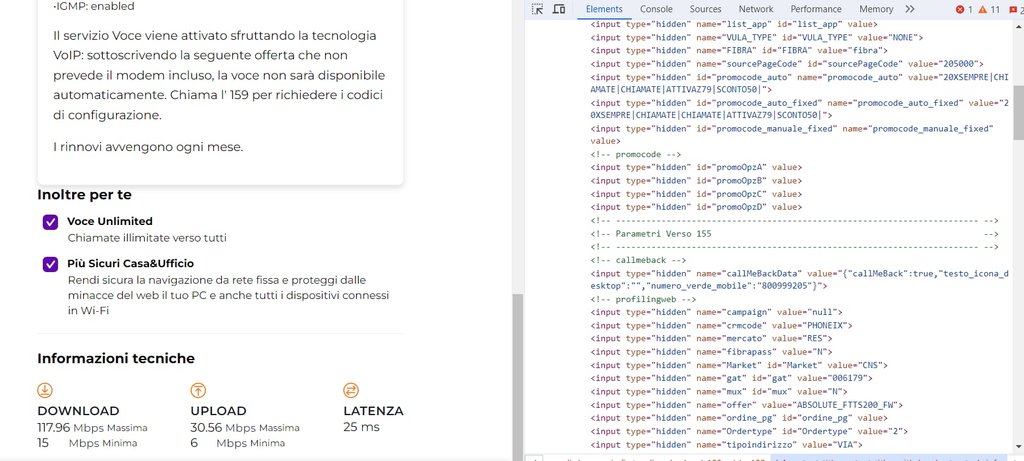
Task: Click the orange download arrow icon
Action: 45,390
